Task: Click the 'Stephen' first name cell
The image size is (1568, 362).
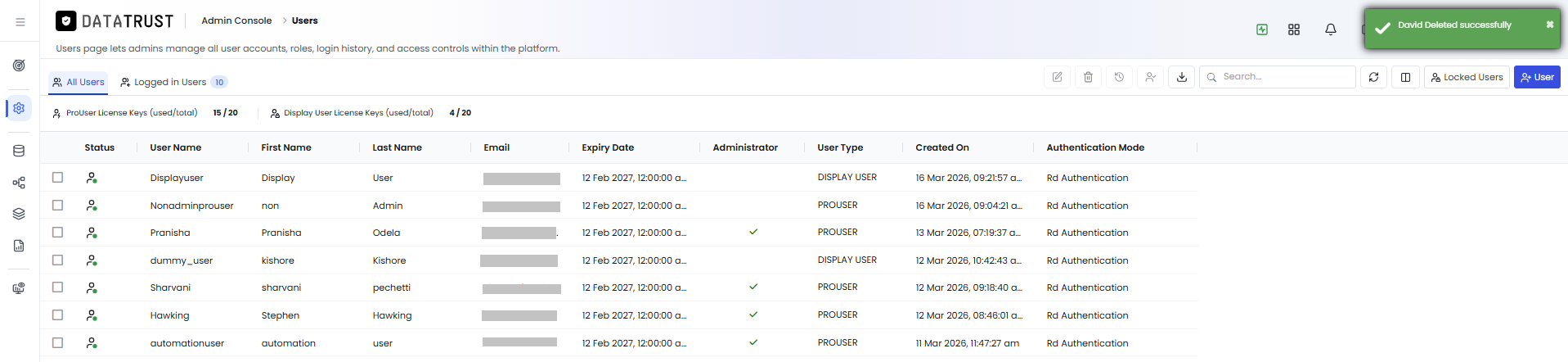Action: point(280,315)
